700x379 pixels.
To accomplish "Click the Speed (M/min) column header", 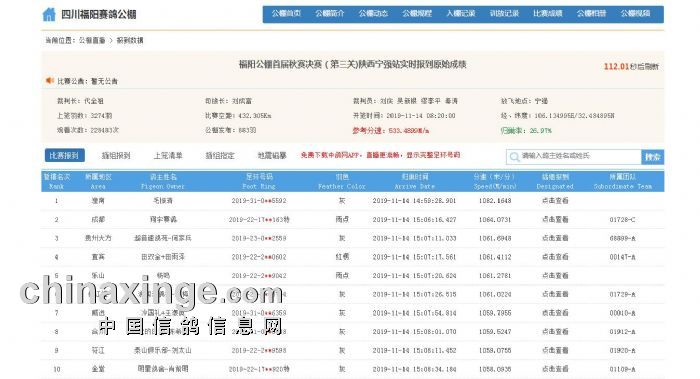I will coord(495,182).
